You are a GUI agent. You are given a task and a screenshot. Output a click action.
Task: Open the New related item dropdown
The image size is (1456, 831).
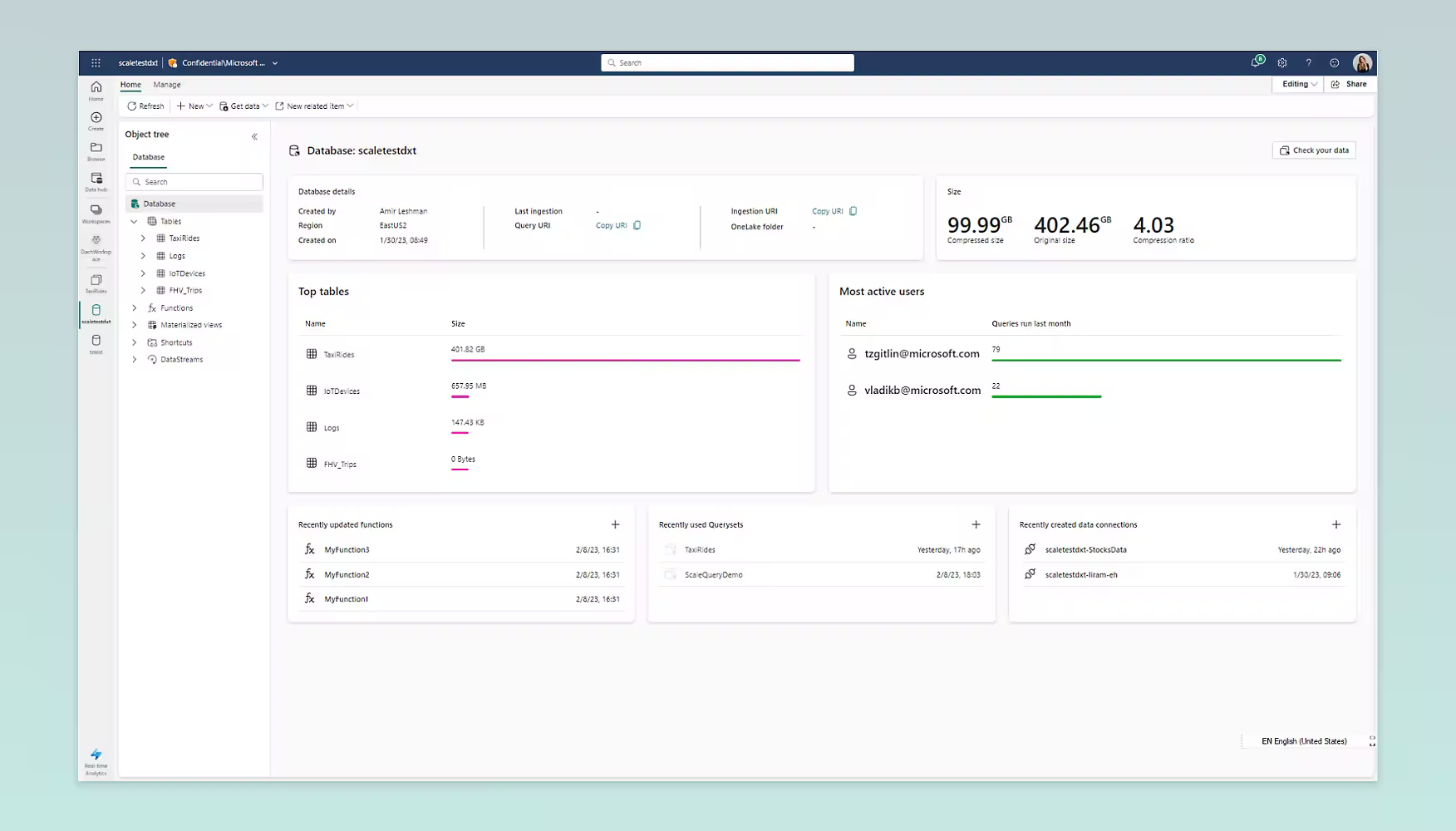(x=314, y=106)
